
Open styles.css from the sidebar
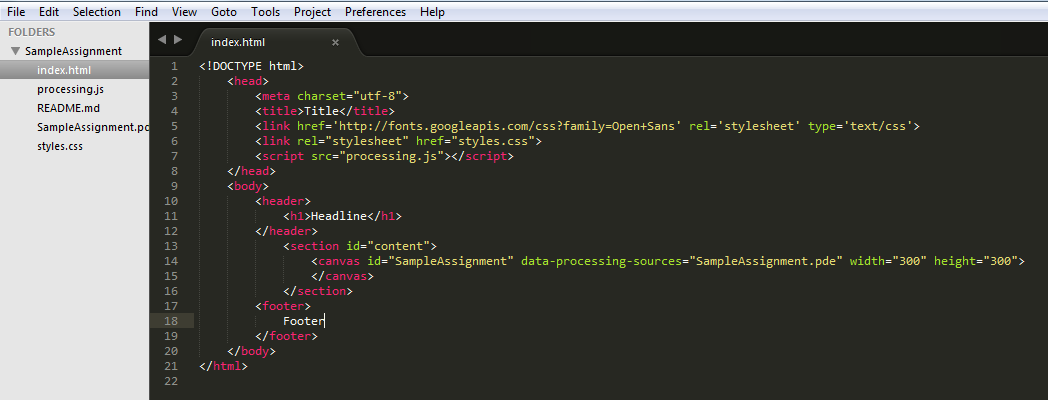tap(59, 146)
